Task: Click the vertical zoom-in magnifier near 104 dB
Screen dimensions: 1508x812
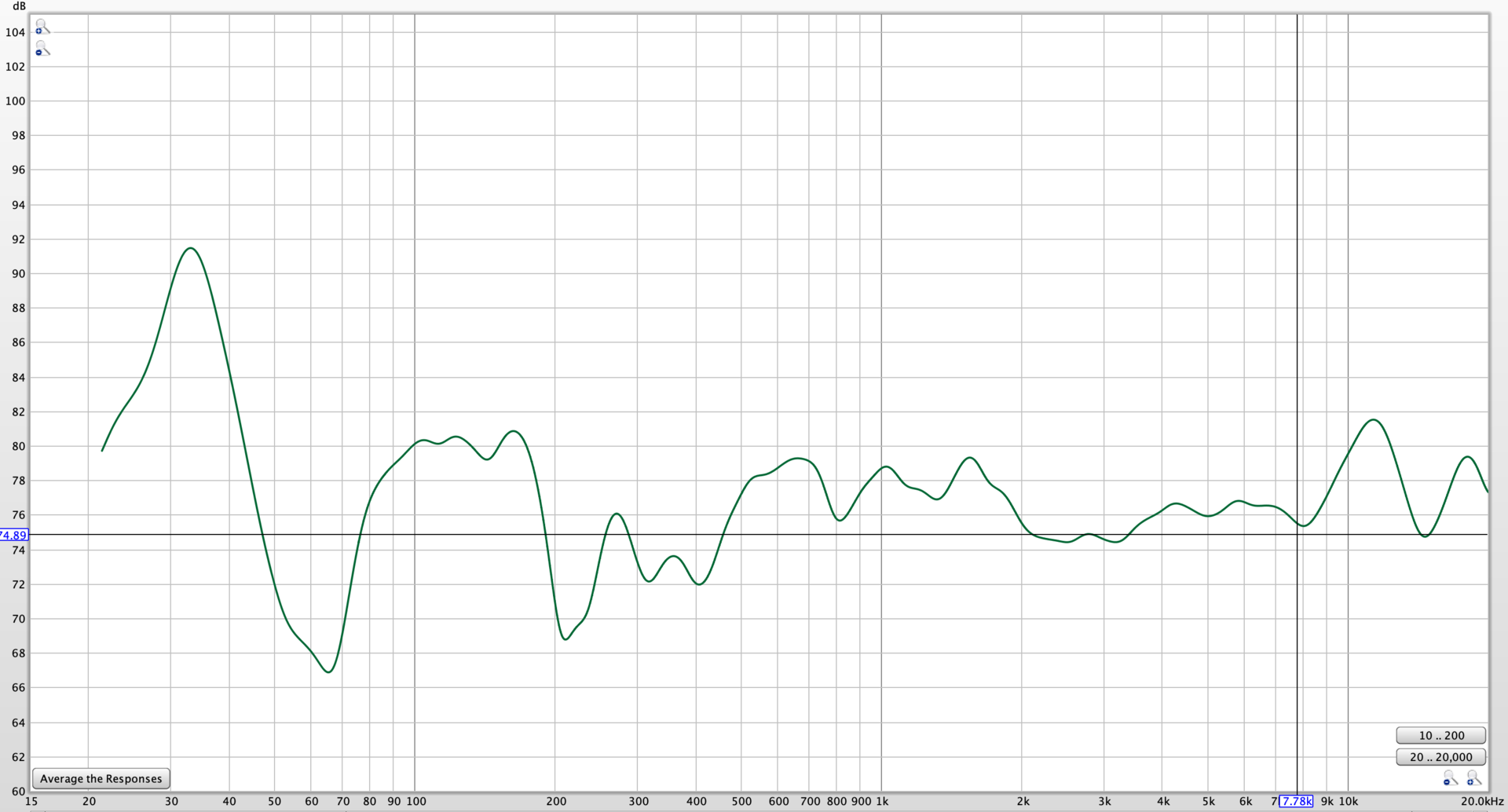Action: coord(42,28)
